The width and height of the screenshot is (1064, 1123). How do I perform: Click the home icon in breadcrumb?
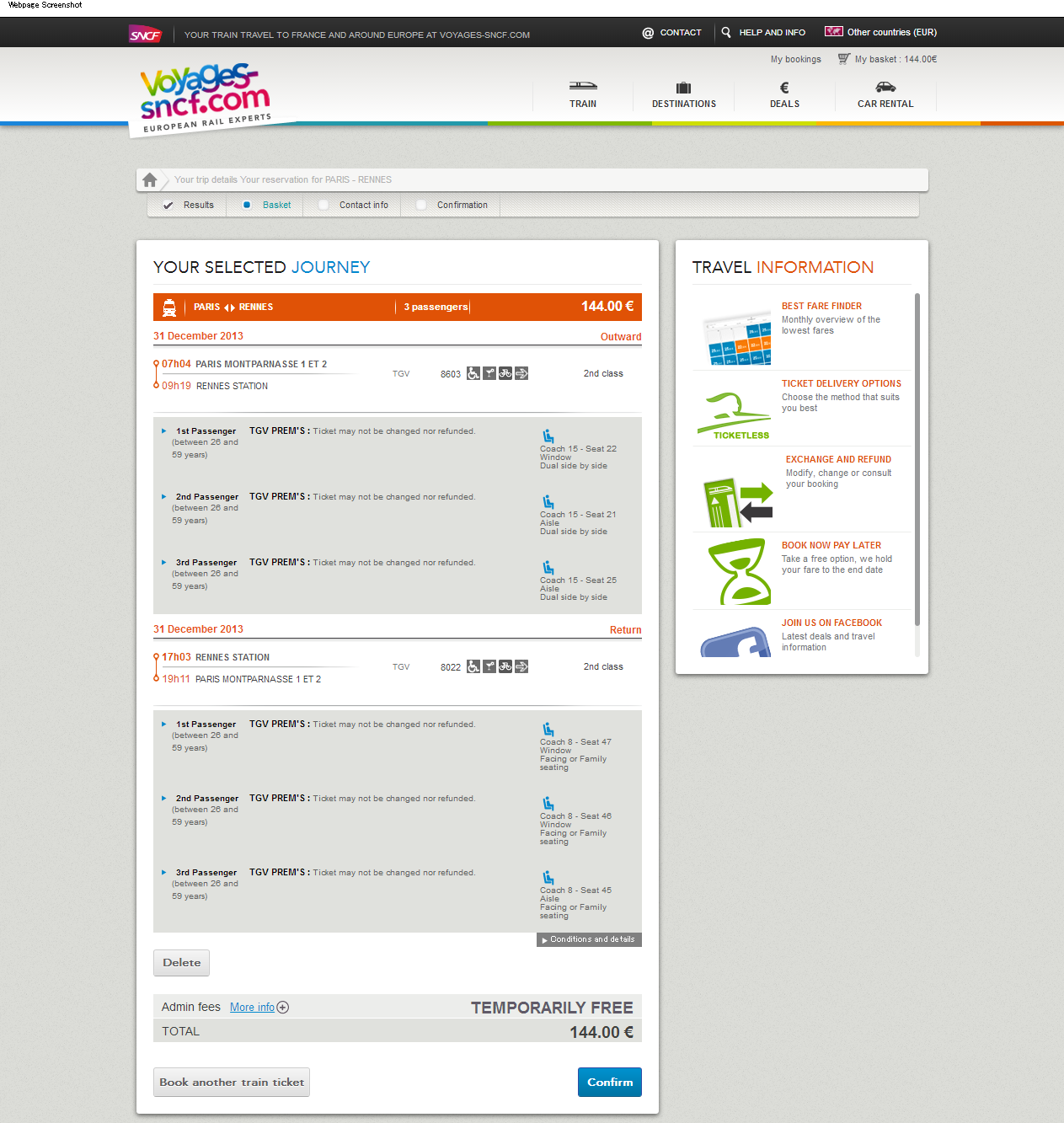[150, 179]
